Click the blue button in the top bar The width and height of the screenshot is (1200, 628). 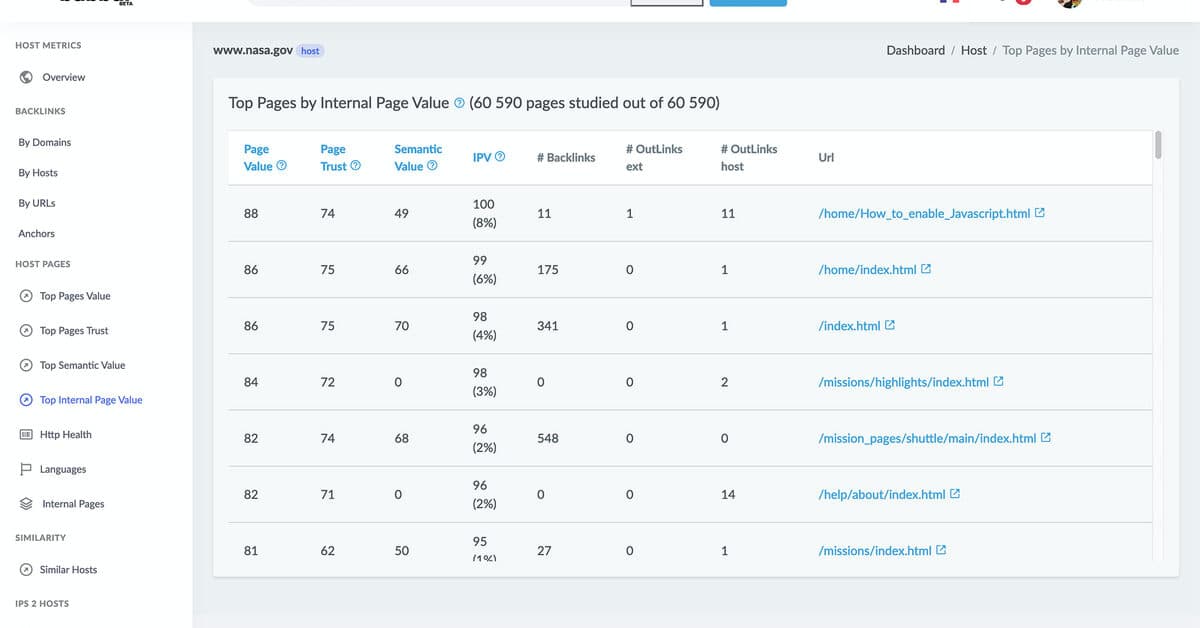point(748,3)
